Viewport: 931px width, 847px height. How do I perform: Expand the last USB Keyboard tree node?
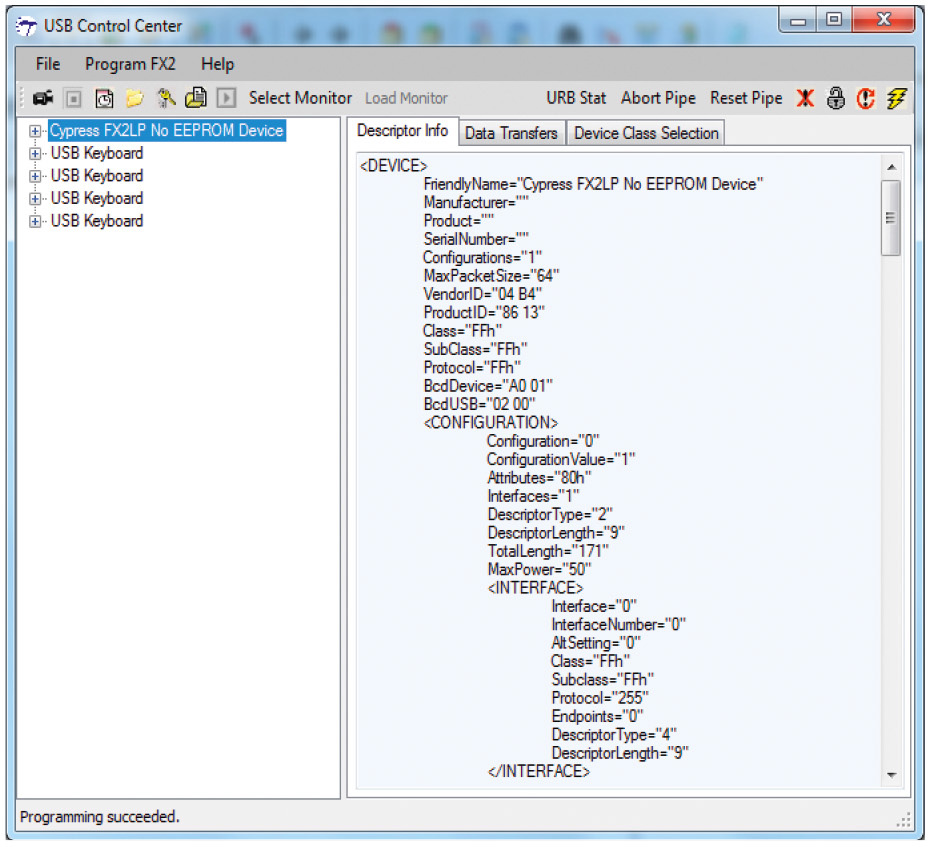click(x=36, y=221)
